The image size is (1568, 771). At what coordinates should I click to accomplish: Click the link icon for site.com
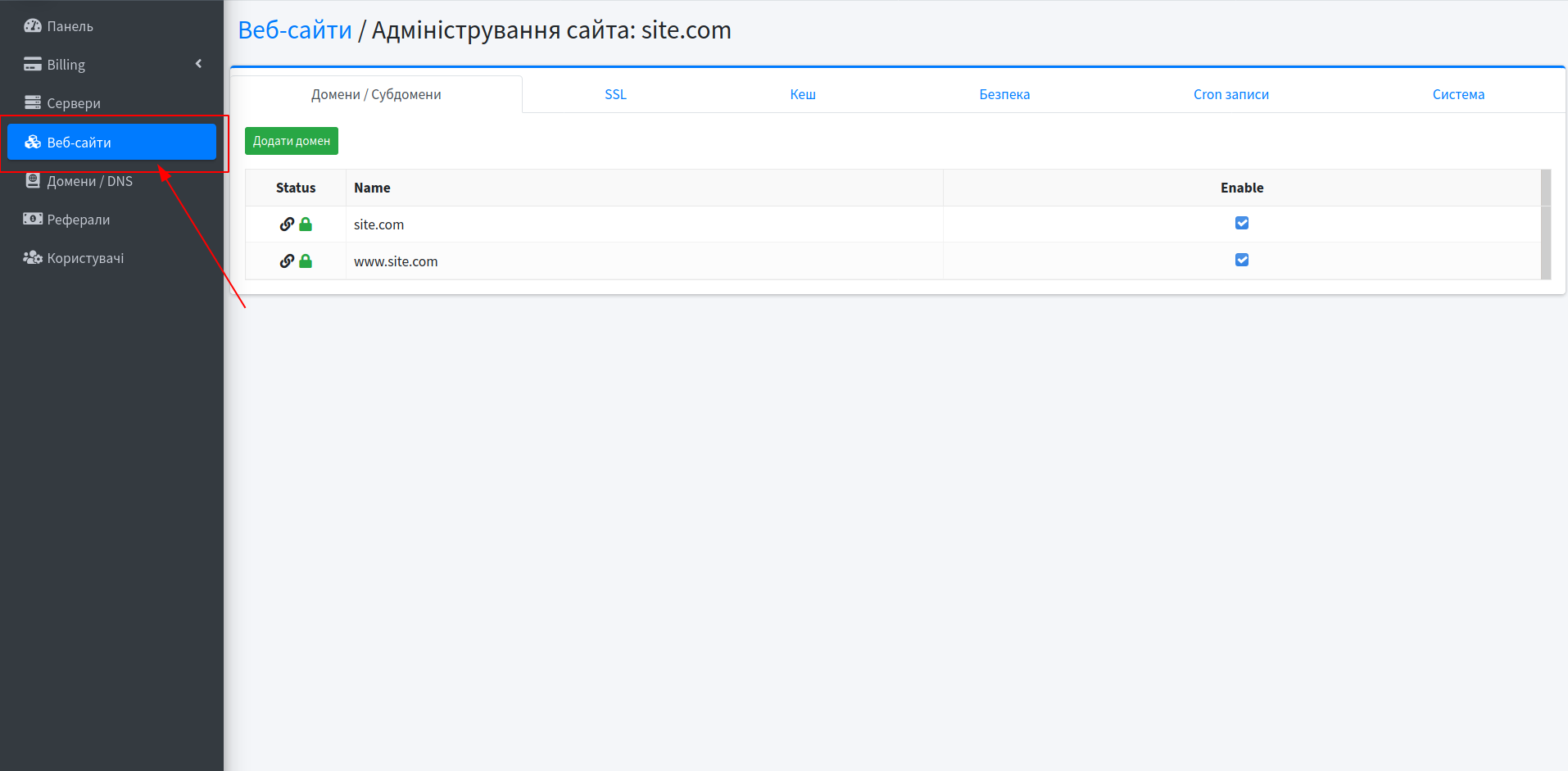tap(287, 224)
